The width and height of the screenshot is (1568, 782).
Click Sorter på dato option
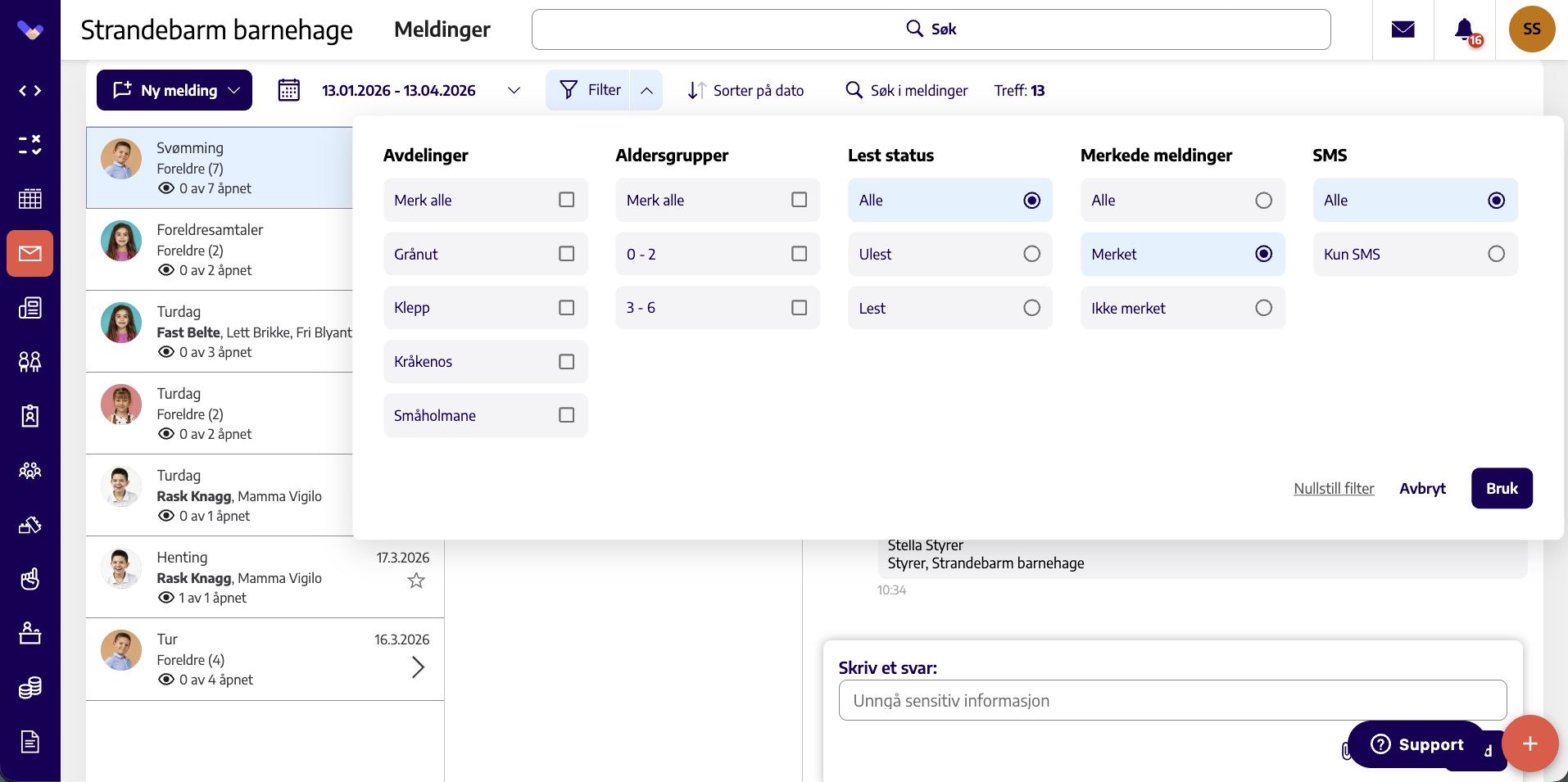(x=745, y=90)
